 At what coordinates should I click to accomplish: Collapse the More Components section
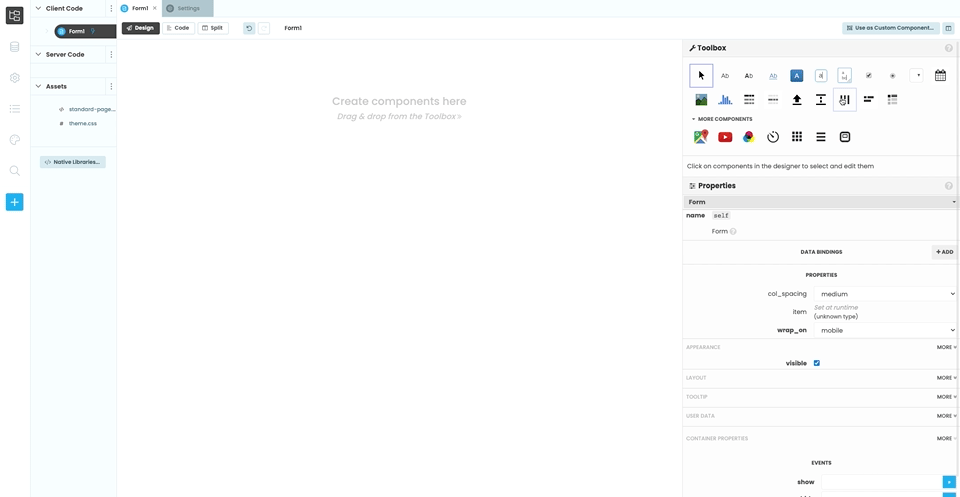click(722, 119)
